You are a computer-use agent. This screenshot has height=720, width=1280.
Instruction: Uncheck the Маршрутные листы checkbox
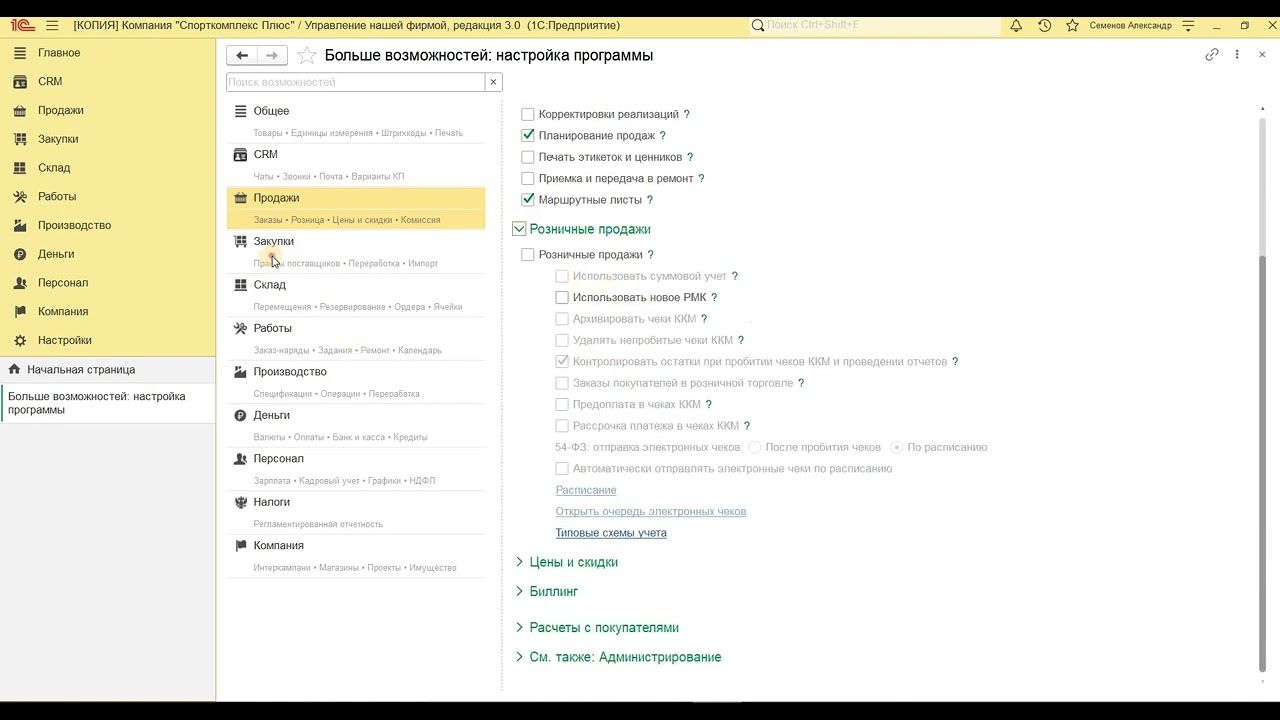click(528, 200)
